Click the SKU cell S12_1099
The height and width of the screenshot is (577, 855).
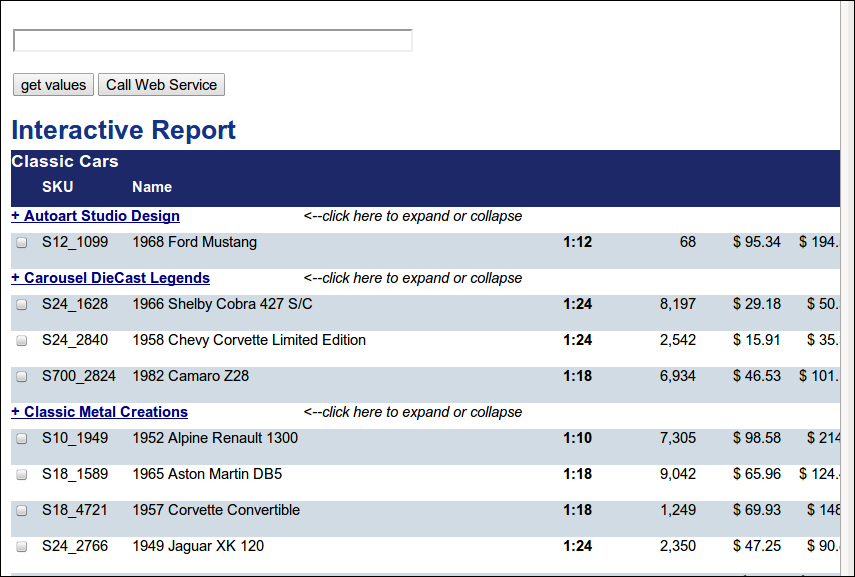click(75, 242)
